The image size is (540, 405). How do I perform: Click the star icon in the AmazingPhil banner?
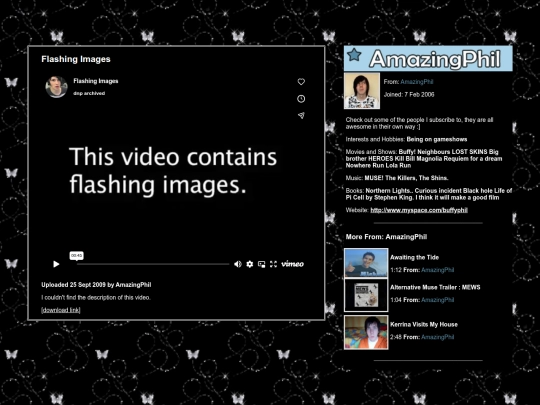click(x=354, y=55)
